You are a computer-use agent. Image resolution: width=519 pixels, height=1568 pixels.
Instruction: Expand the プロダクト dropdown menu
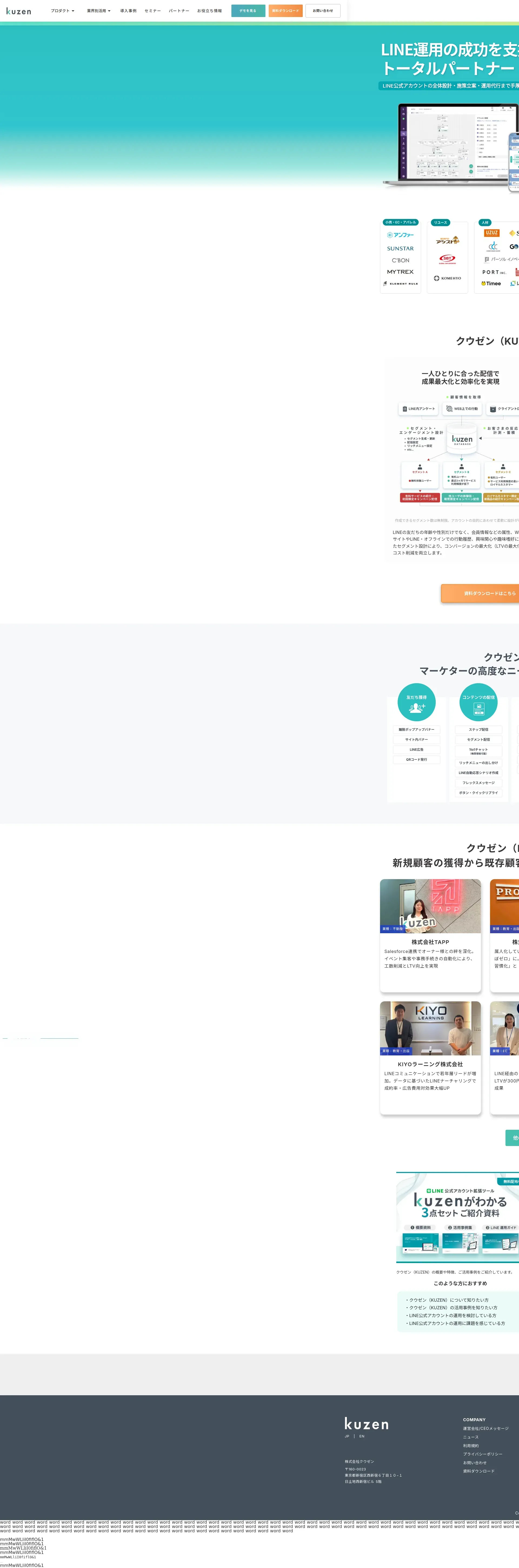click(62, 11)
